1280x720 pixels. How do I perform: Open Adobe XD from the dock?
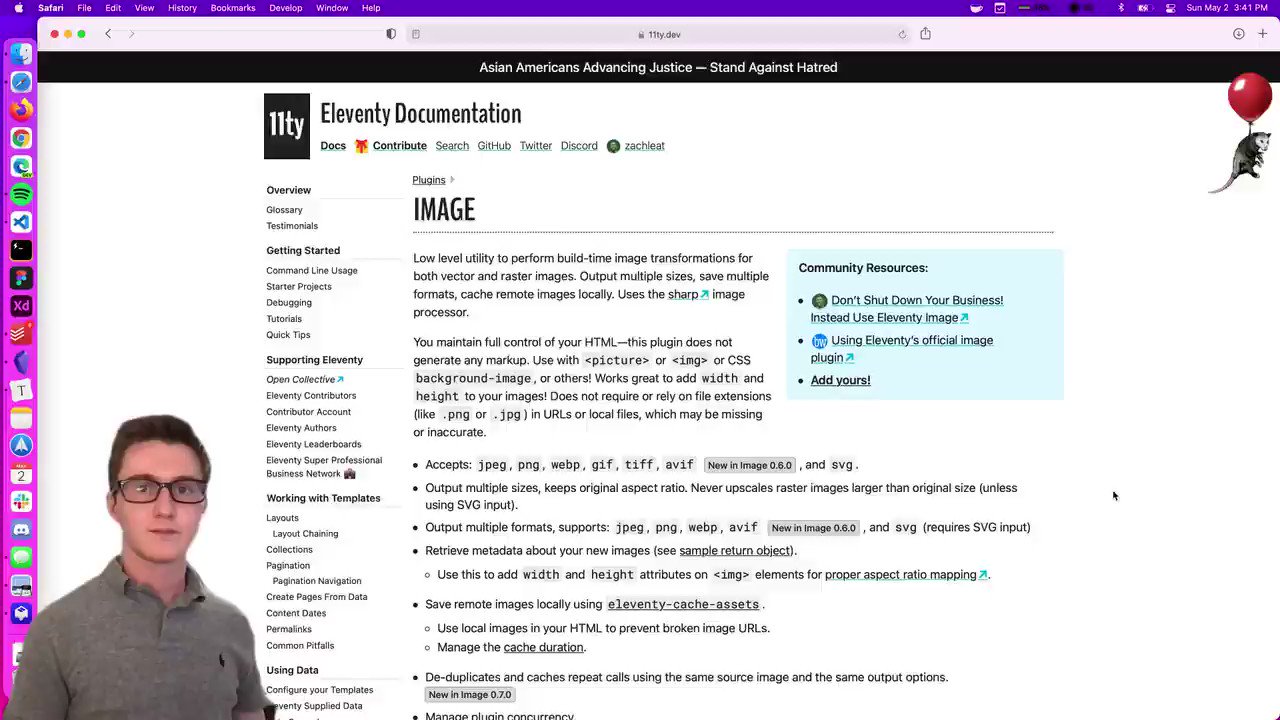21,306
